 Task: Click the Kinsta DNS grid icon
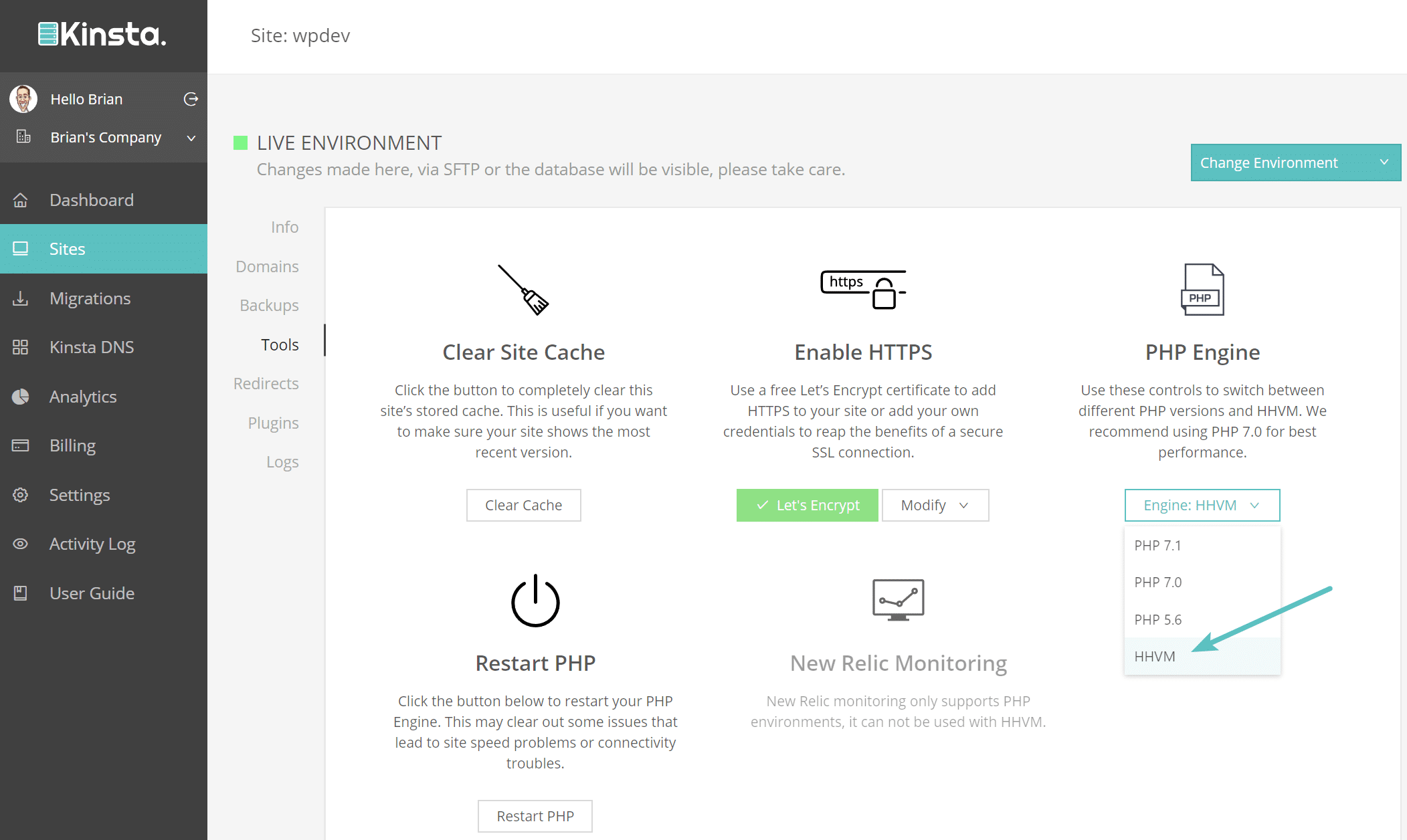tap(21, 347)
